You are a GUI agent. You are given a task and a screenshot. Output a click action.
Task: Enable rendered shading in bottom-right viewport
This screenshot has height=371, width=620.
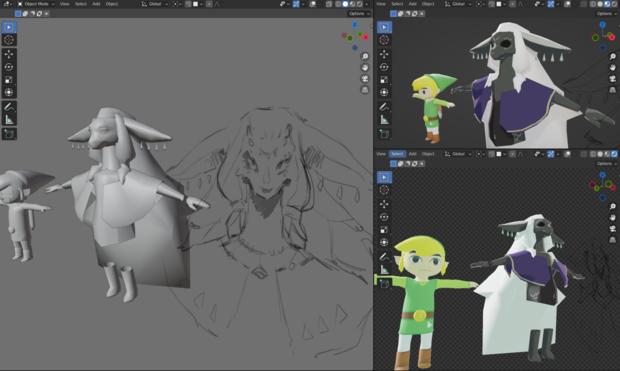click(x=614, y=154)
